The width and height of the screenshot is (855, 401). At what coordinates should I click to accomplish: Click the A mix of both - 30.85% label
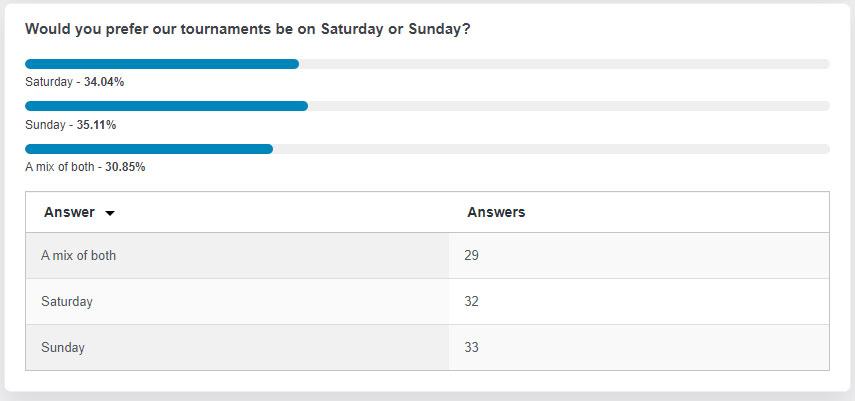[x=85, y=167]
